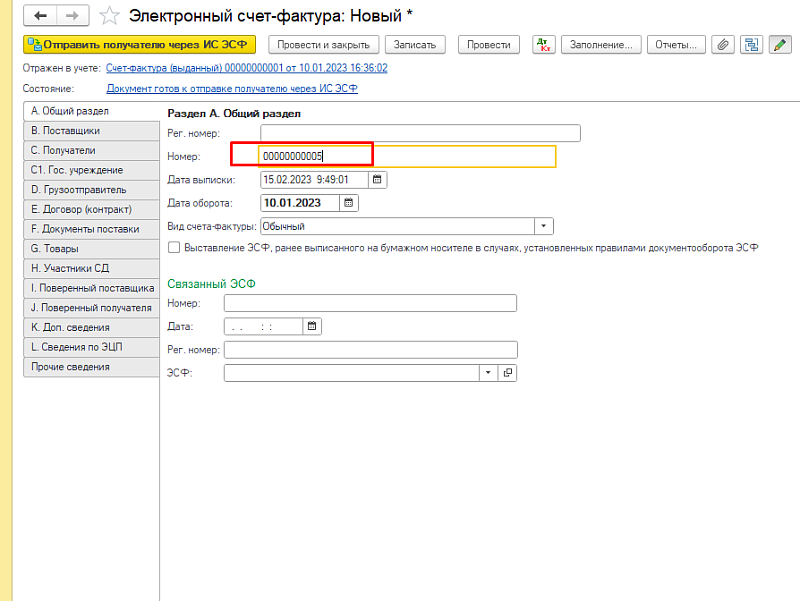
Task: Open the Дт/Кт postings icon
Action: (x=543, y=44)
